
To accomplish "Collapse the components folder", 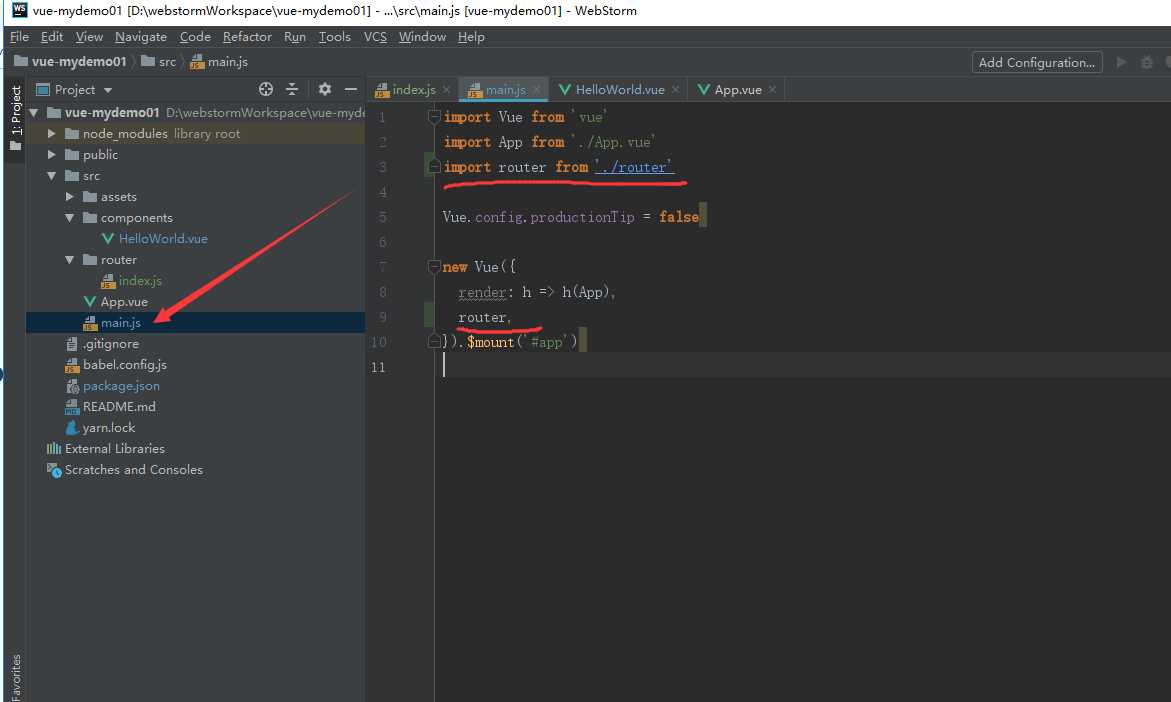I will 69,217.
